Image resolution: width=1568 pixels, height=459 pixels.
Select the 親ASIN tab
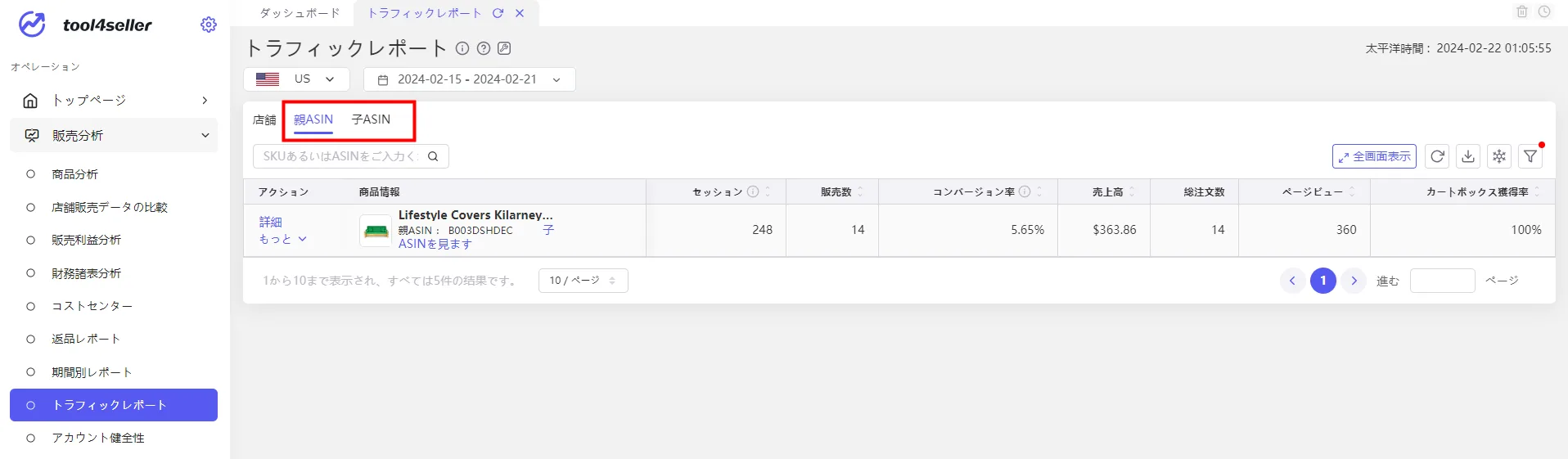pyautogui.click(x=313, y=119)
